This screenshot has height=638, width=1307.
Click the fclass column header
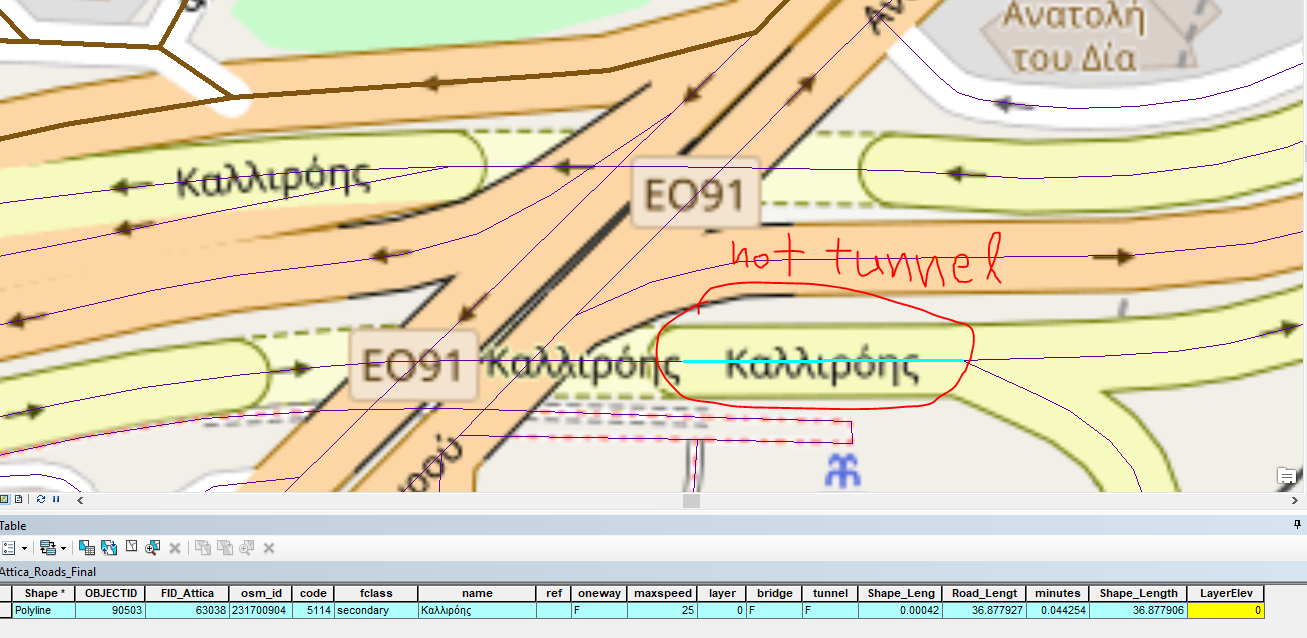click(x=376, y=593)
